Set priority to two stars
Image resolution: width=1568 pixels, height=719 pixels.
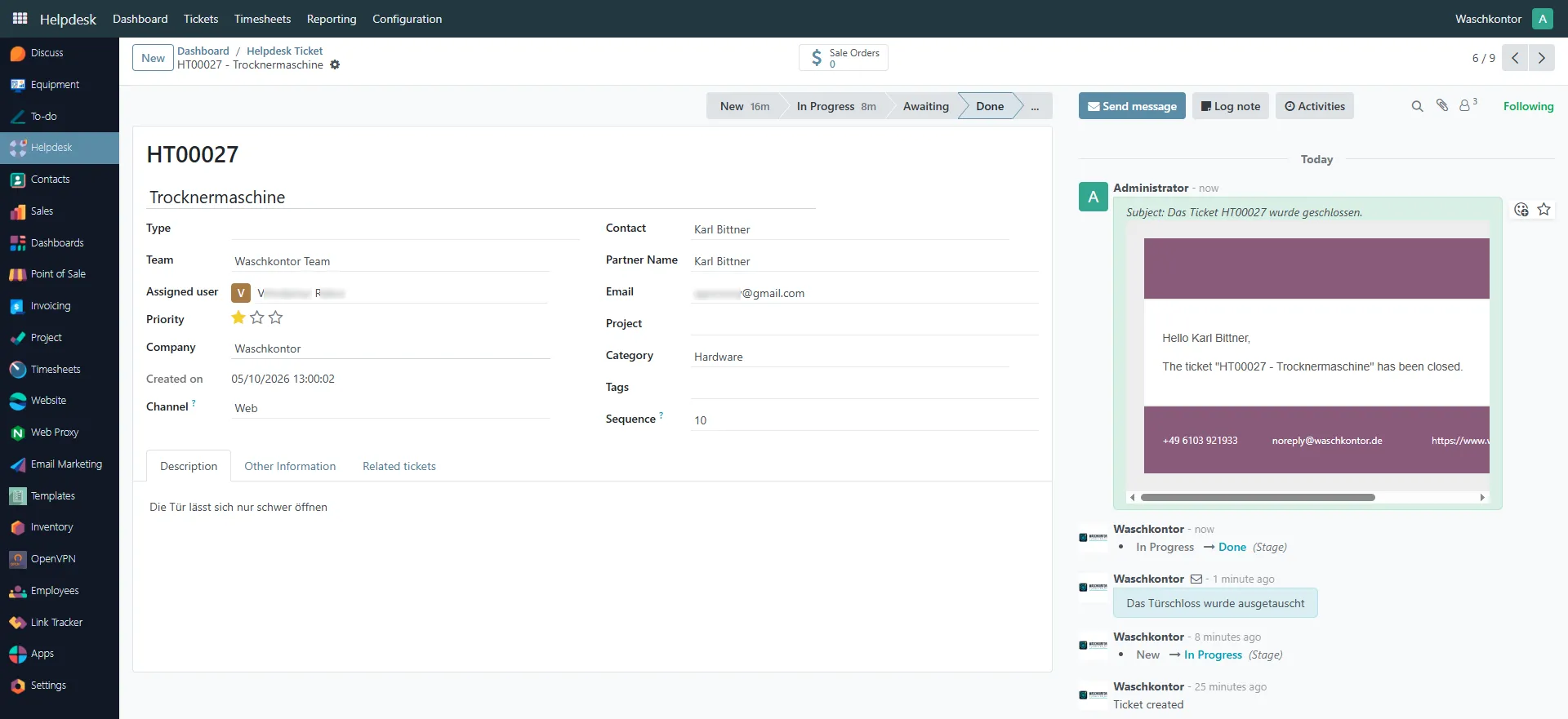click(x=257, y=317)
